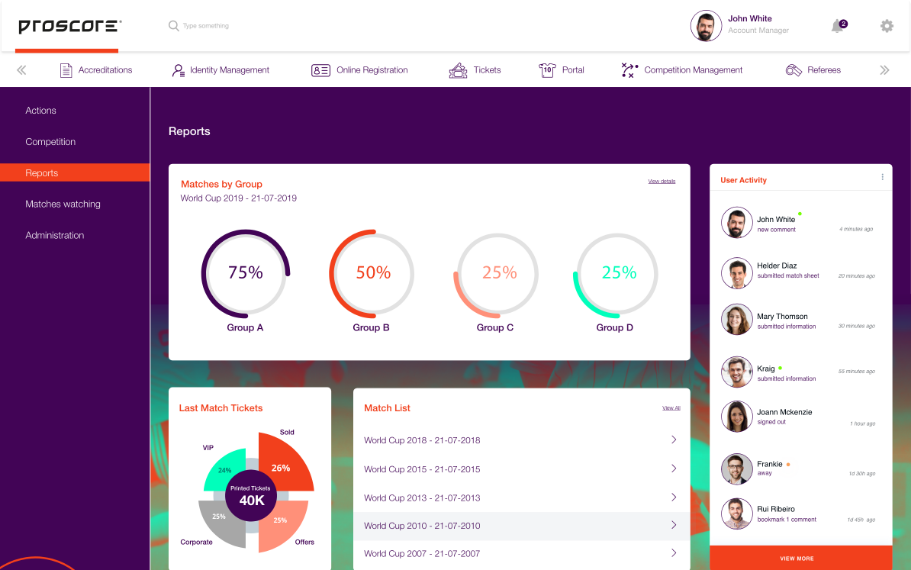Image resolution: width=911 pixels, height=570 pixels.
Task: Expand World Cup 2010 row chevron
Action: click(x=673, y=525)
